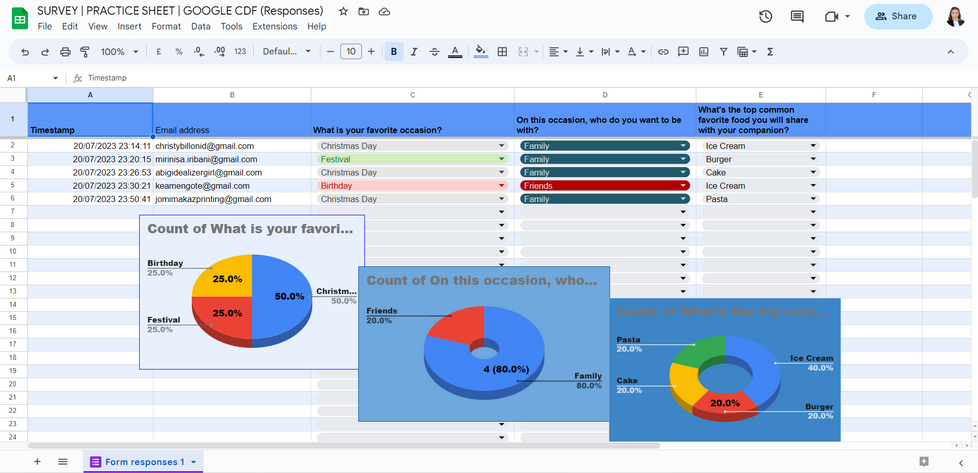Format as percent with the % icon

[178, 52]
